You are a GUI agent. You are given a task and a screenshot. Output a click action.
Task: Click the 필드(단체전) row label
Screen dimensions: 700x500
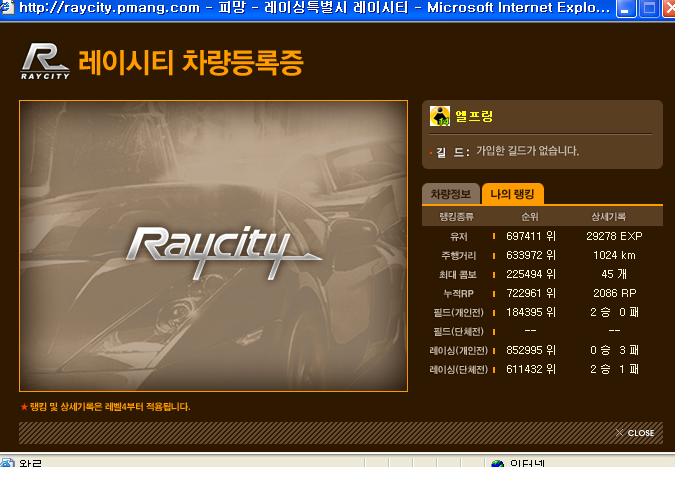458,332
